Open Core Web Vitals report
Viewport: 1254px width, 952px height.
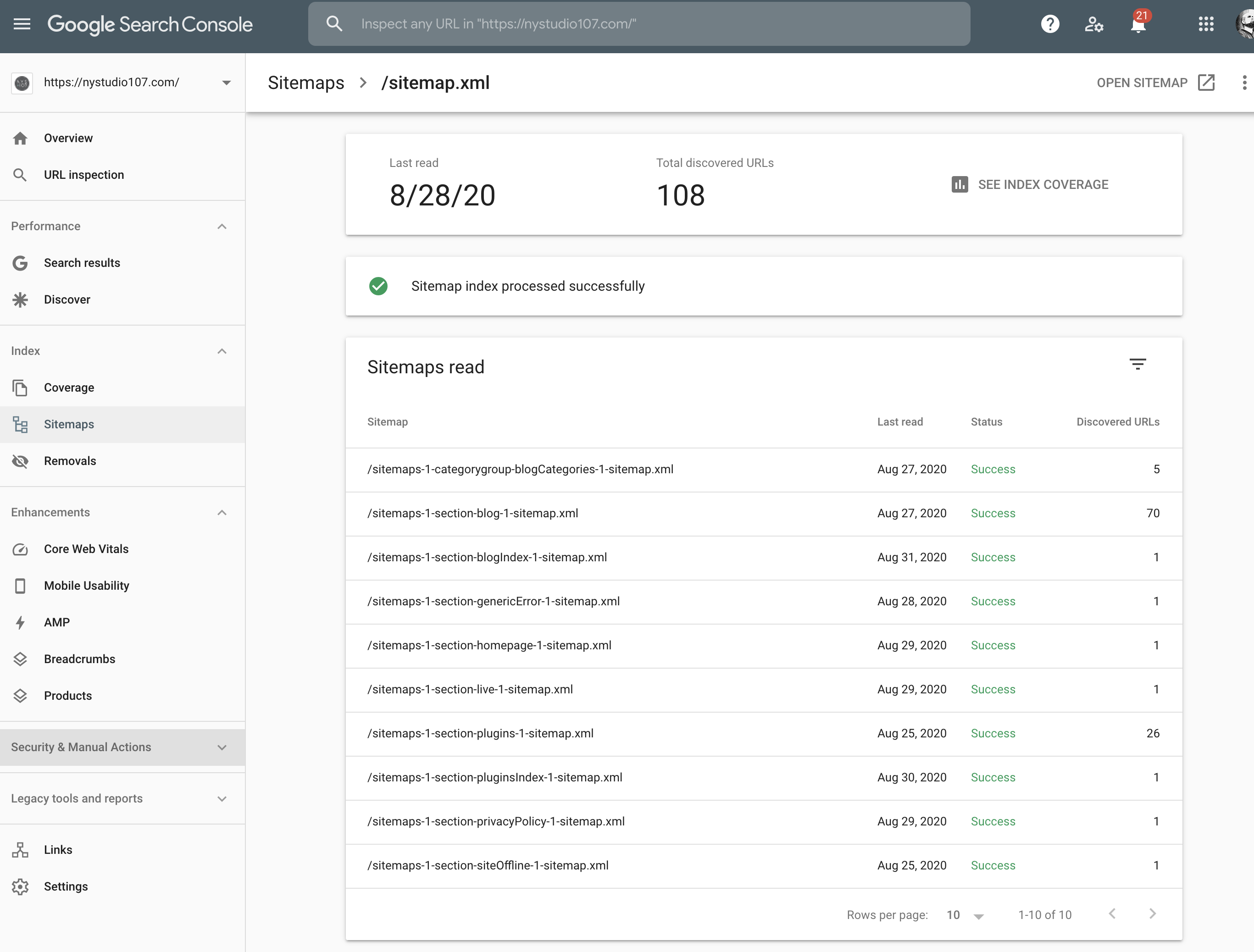[86, 548]
